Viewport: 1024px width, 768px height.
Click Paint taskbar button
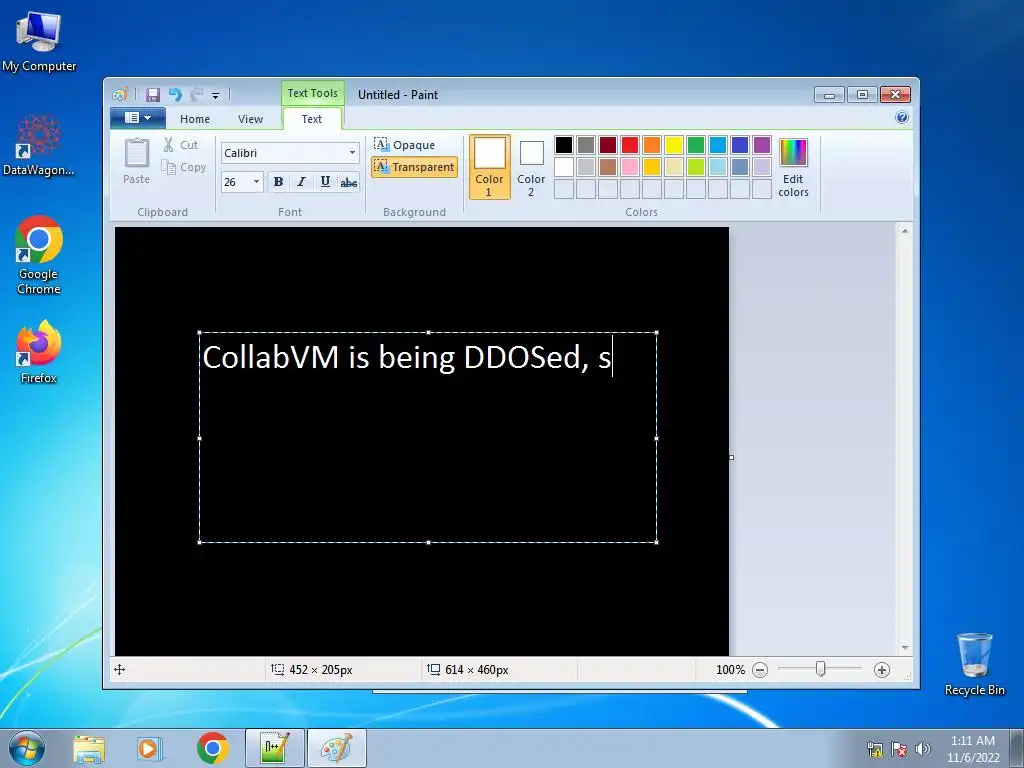point(337,748)
